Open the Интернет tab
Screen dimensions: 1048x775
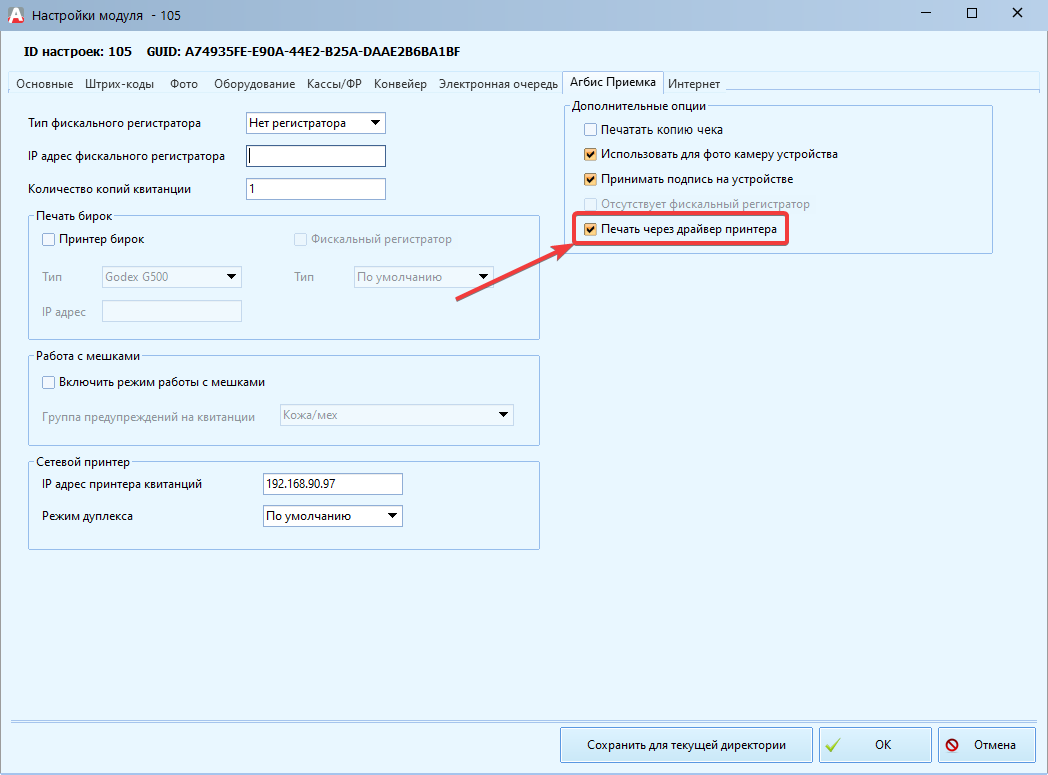[x=694, y=84]
